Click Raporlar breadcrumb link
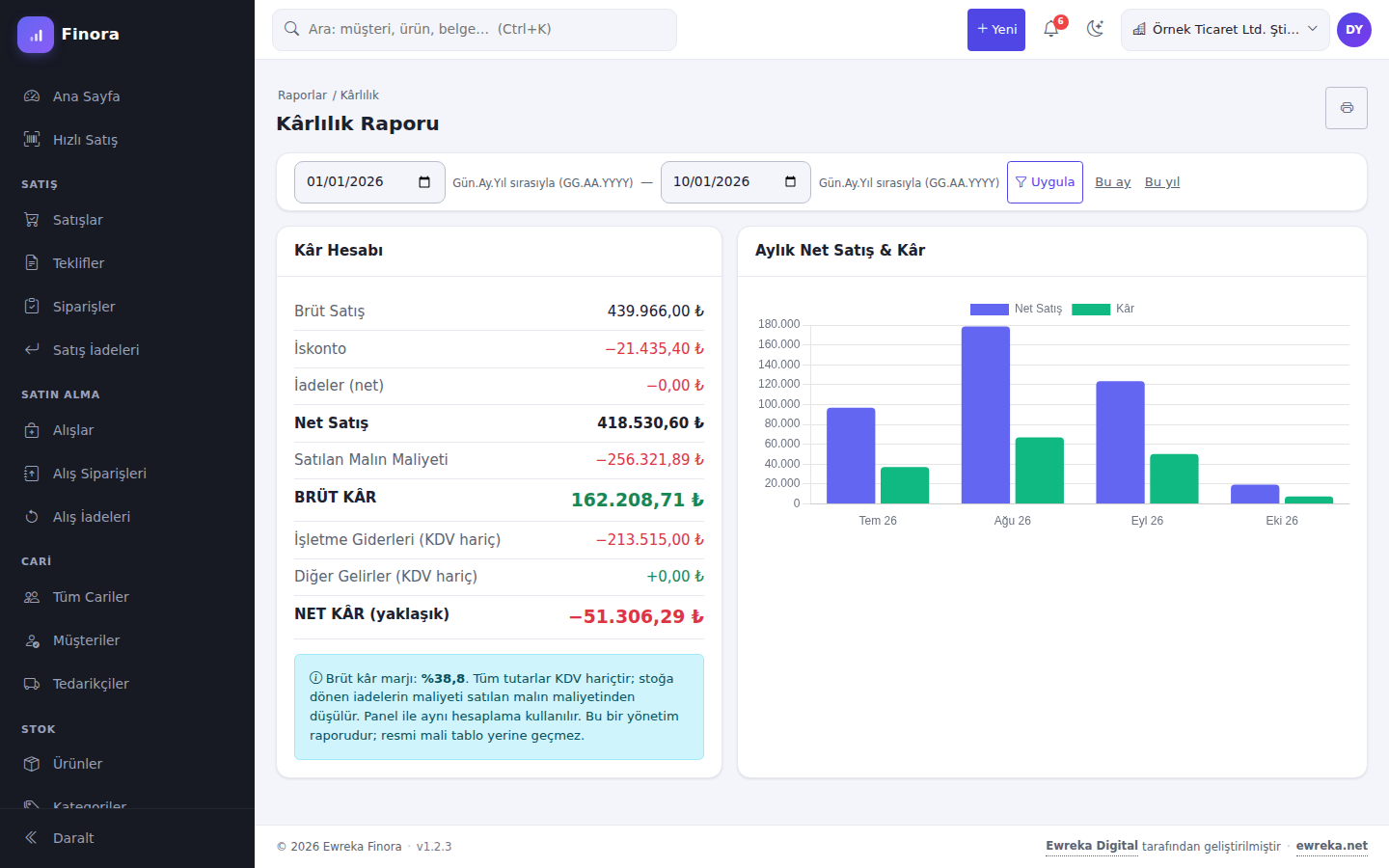Screen dimensions: 1389x868 click(x=302, y=95)
